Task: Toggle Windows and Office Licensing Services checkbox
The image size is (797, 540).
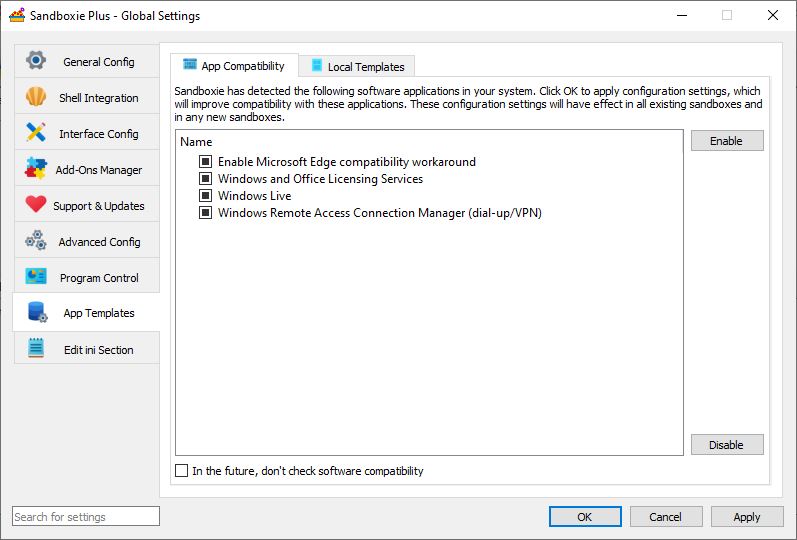Action: point(205,178)
